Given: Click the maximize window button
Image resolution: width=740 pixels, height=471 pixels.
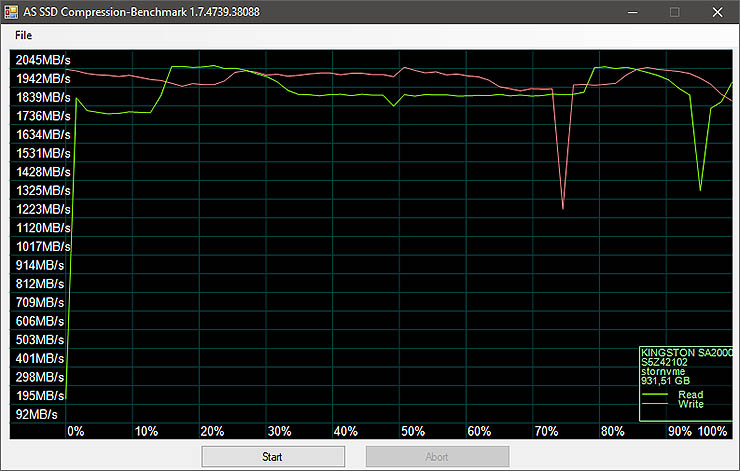Looking at the screenshot, I should [674, 12].
